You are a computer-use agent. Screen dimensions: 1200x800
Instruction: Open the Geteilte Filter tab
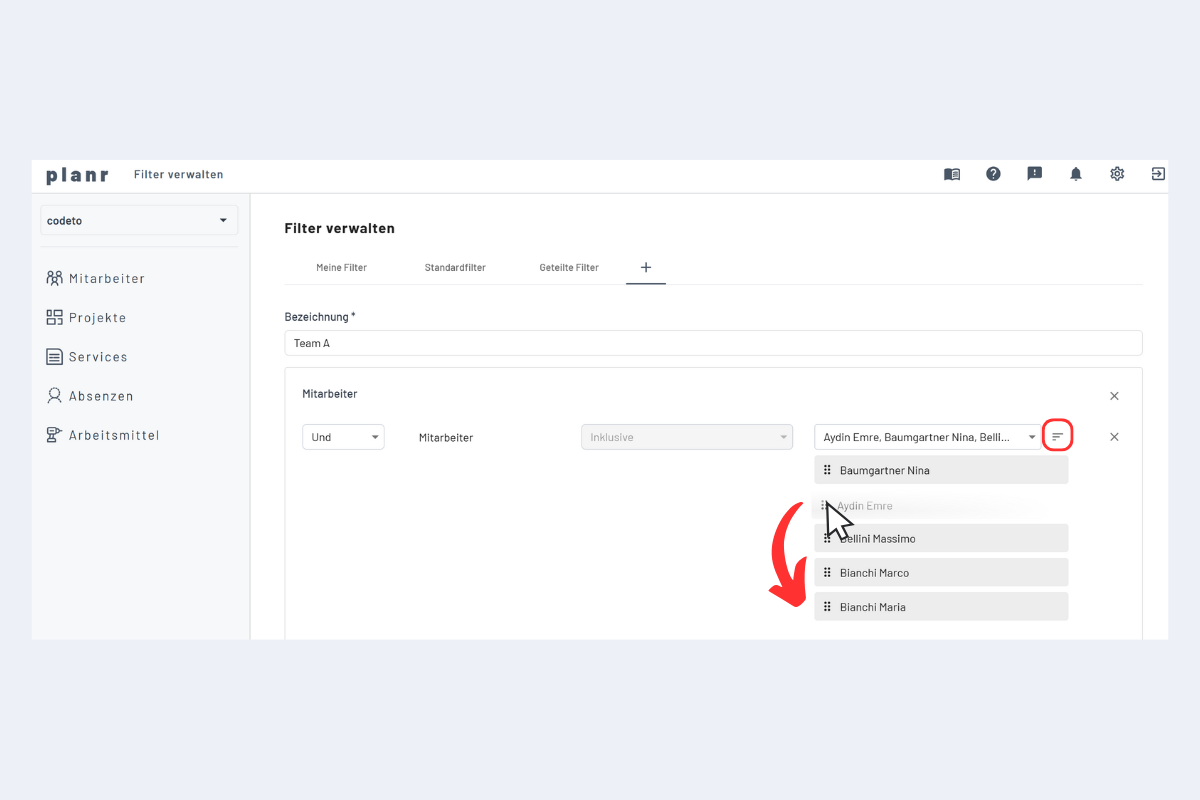click(569, 268)
